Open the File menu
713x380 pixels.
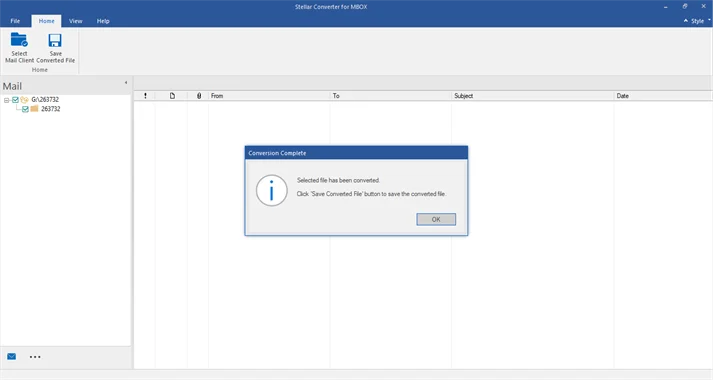click(15, 21)
